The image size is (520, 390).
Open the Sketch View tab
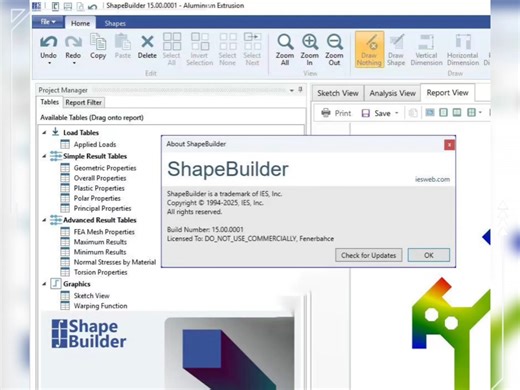[338, 93]
